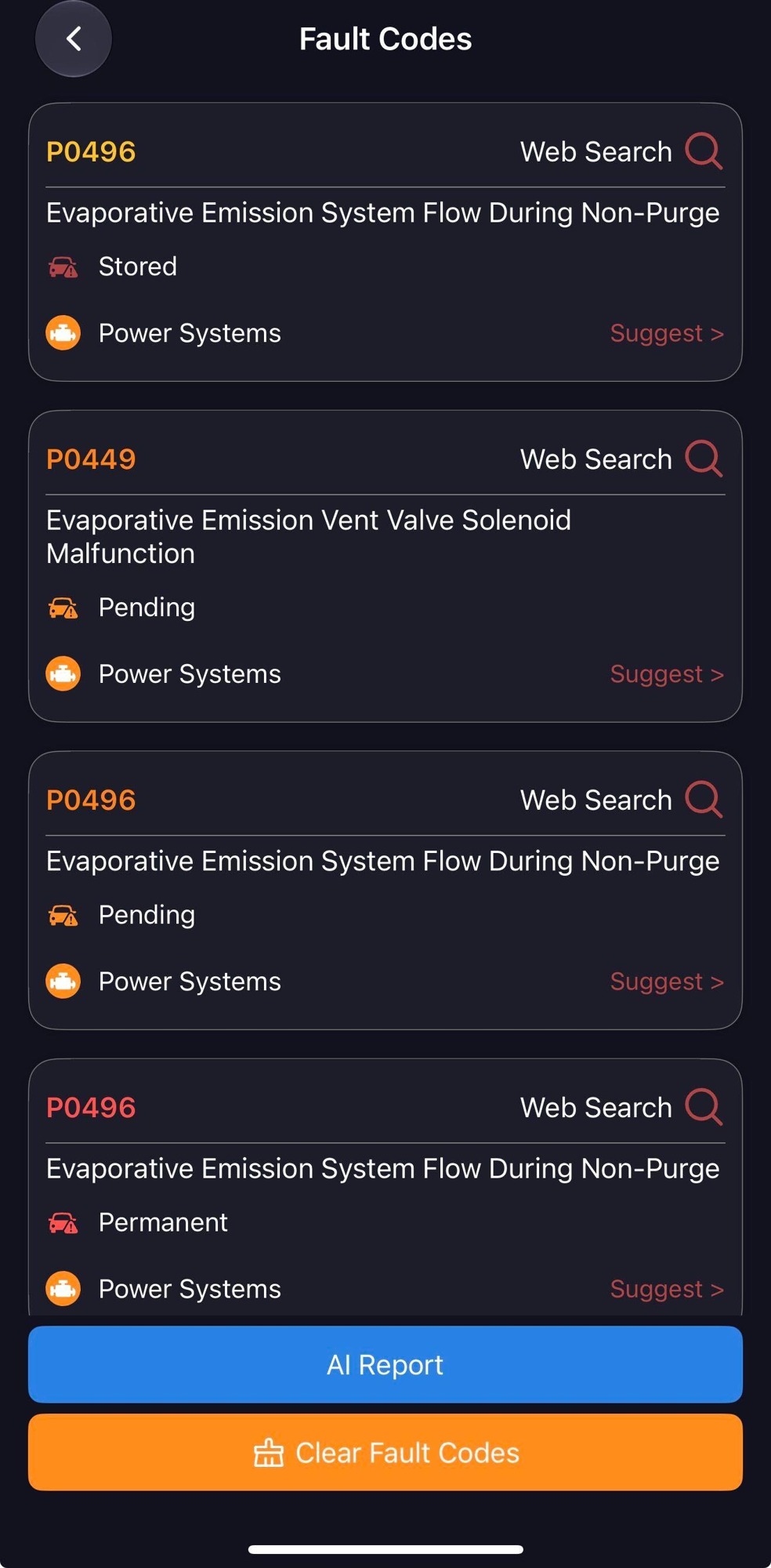Click magnifier icon for stored P0496 code
The image size is (771, 1568).
[704, 151]
